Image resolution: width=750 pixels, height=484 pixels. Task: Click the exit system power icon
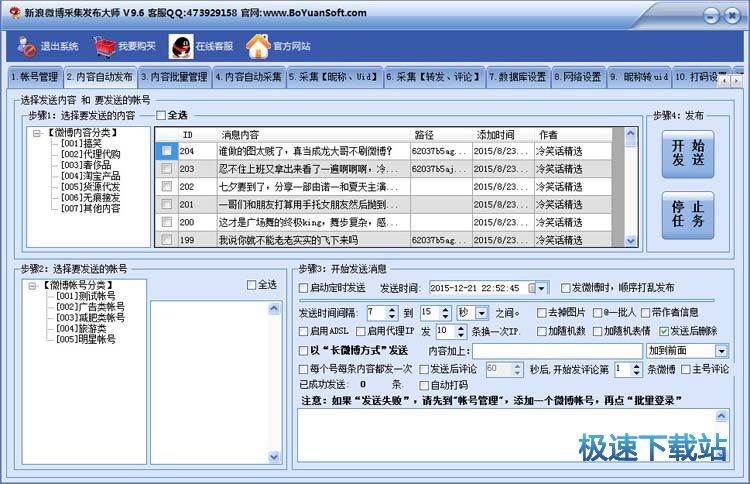coord(27,46)
